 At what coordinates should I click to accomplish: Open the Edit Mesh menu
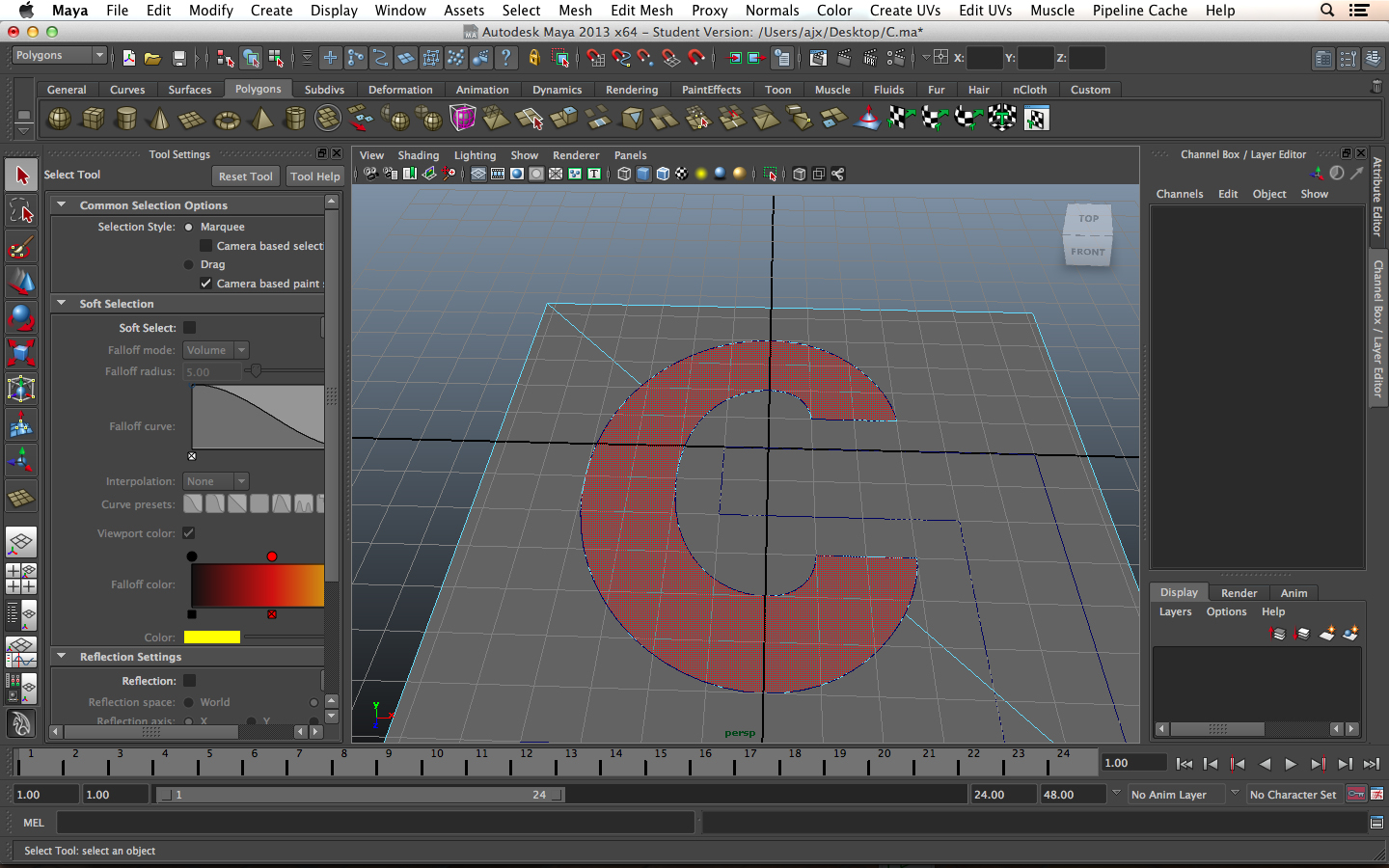[641, 11]
